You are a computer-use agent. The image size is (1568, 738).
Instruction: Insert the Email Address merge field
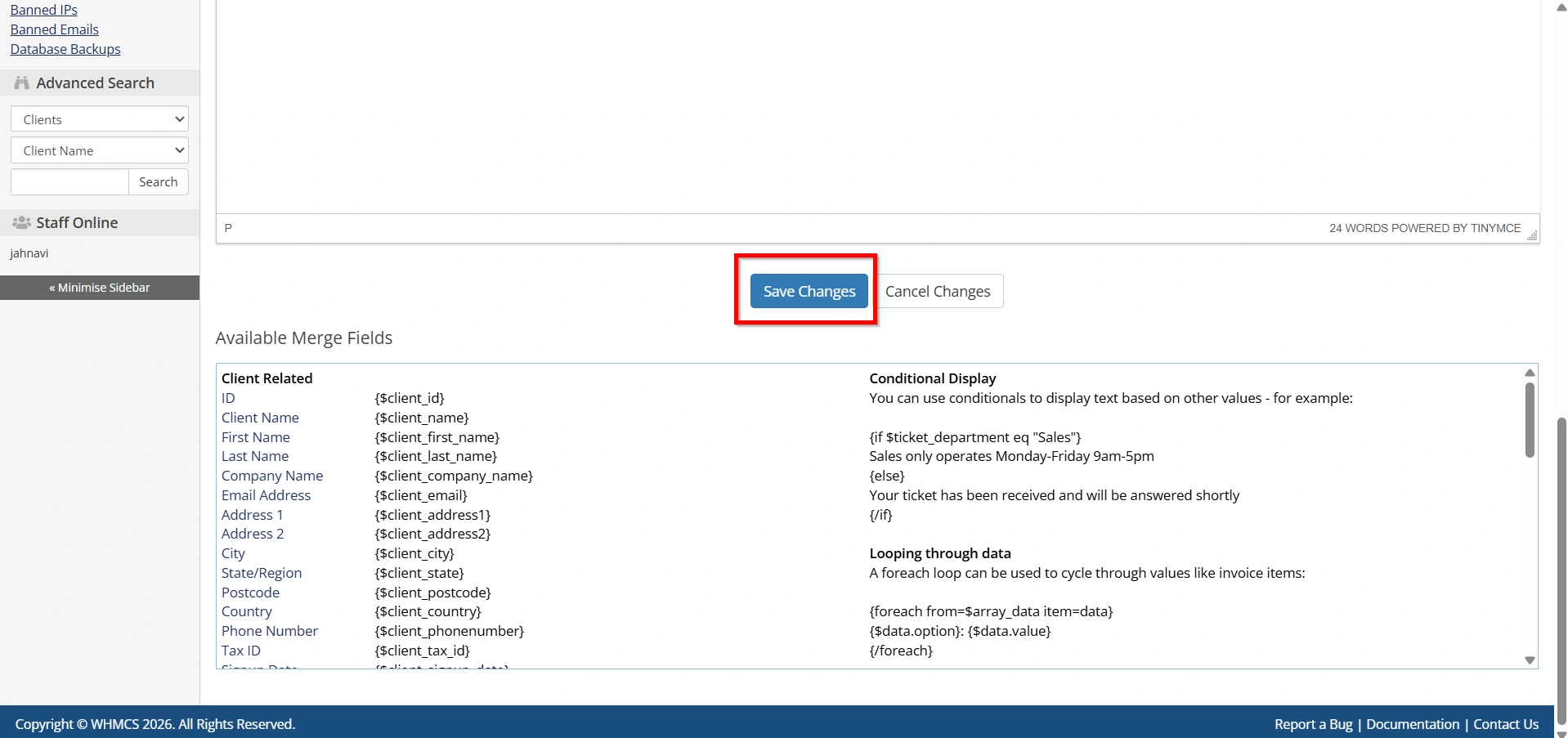point(267,495)
